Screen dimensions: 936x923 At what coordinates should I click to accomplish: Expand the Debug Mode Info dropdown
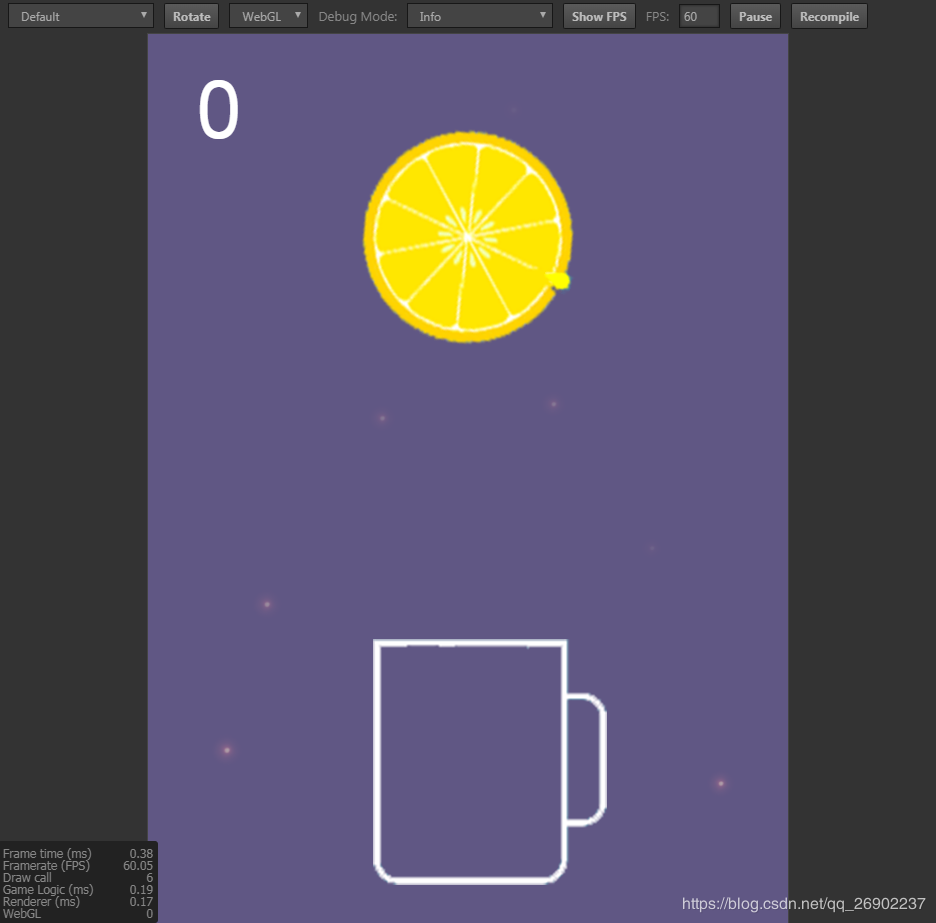[x=480, y=16]
